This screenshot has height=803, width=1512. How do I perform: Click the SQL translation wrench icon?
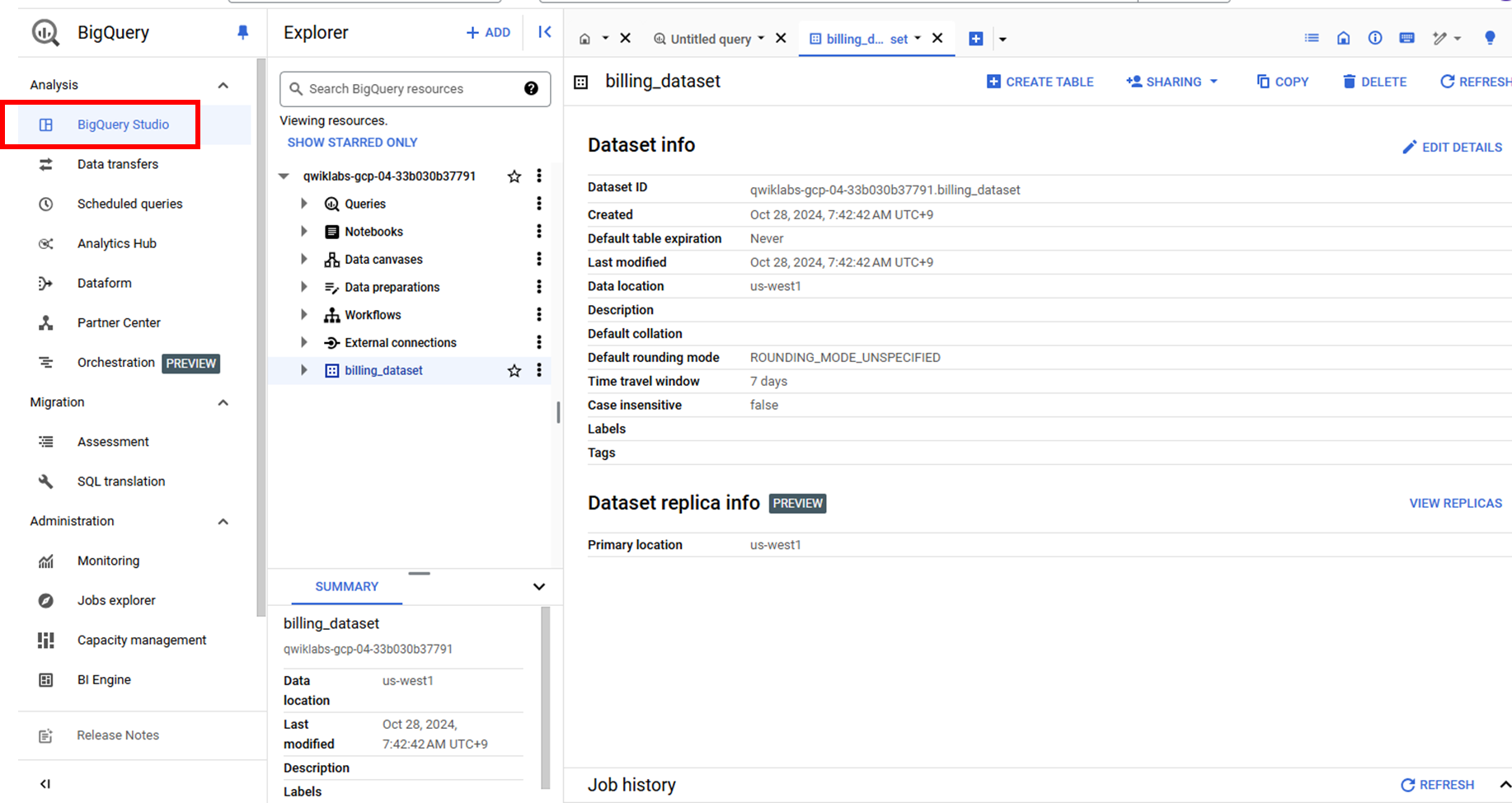coord(45,481)
